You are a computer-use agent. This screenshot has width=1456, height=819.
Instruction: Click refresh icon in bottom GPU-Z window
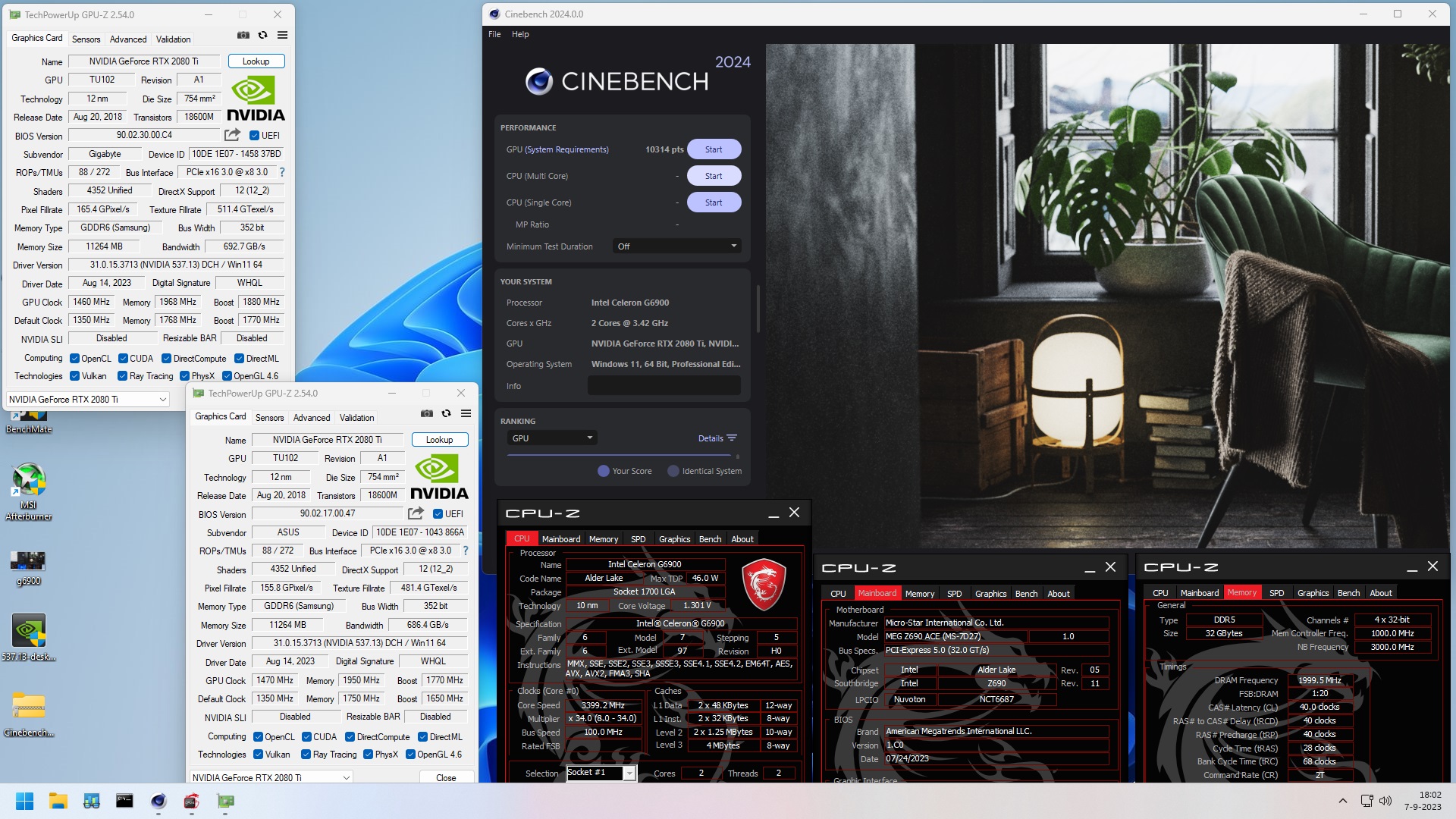tap(446, 413)
